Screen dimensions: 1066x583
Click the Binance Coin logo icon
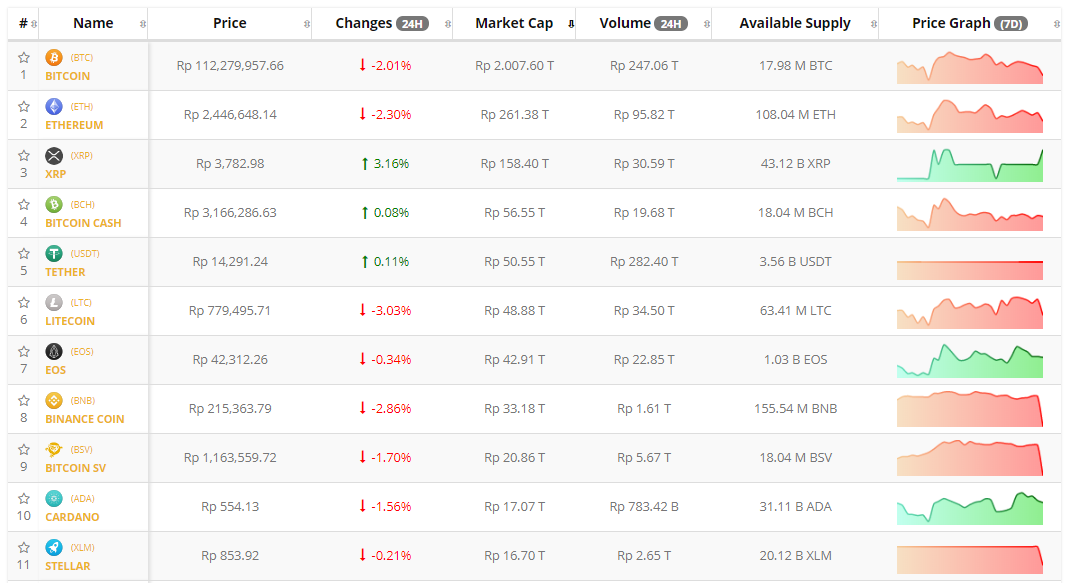tap(54, 401)
